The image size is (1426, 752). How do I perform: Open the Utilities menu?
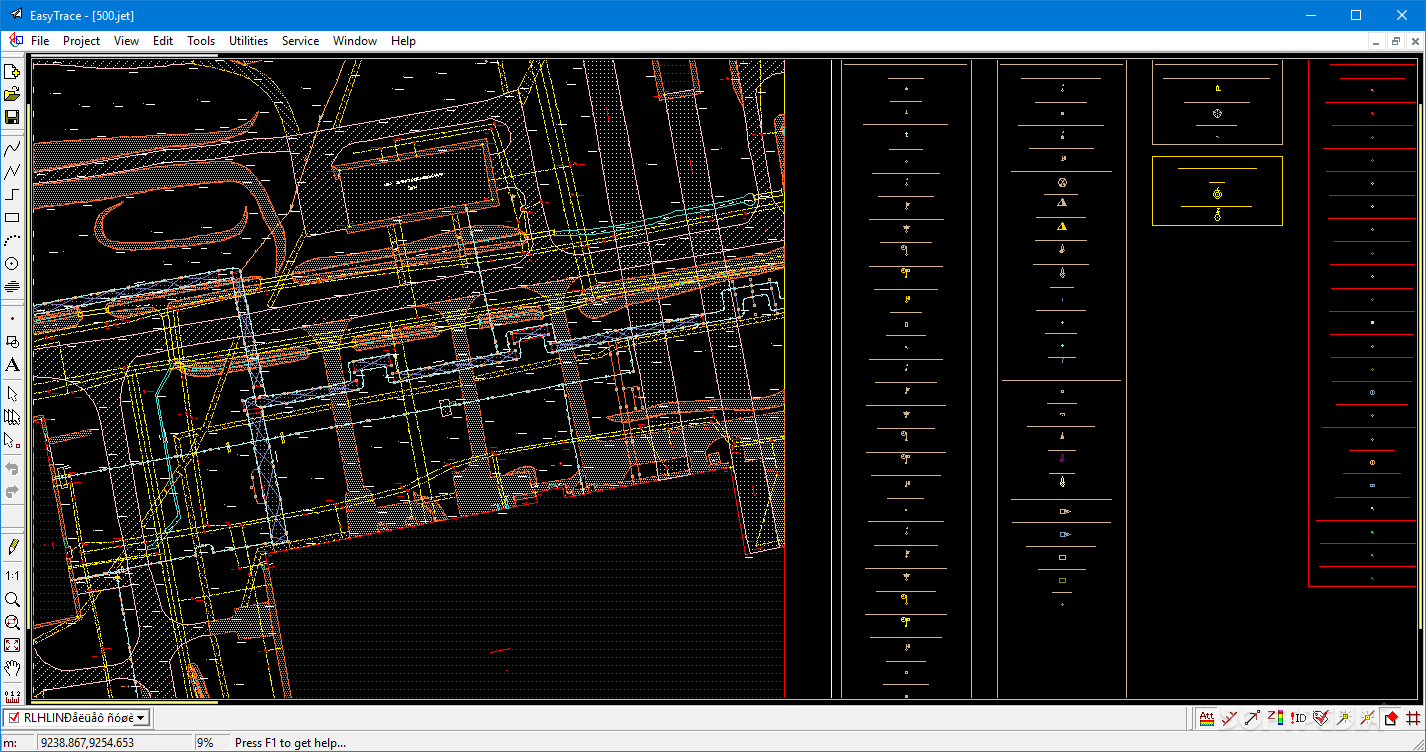[248, 41]
